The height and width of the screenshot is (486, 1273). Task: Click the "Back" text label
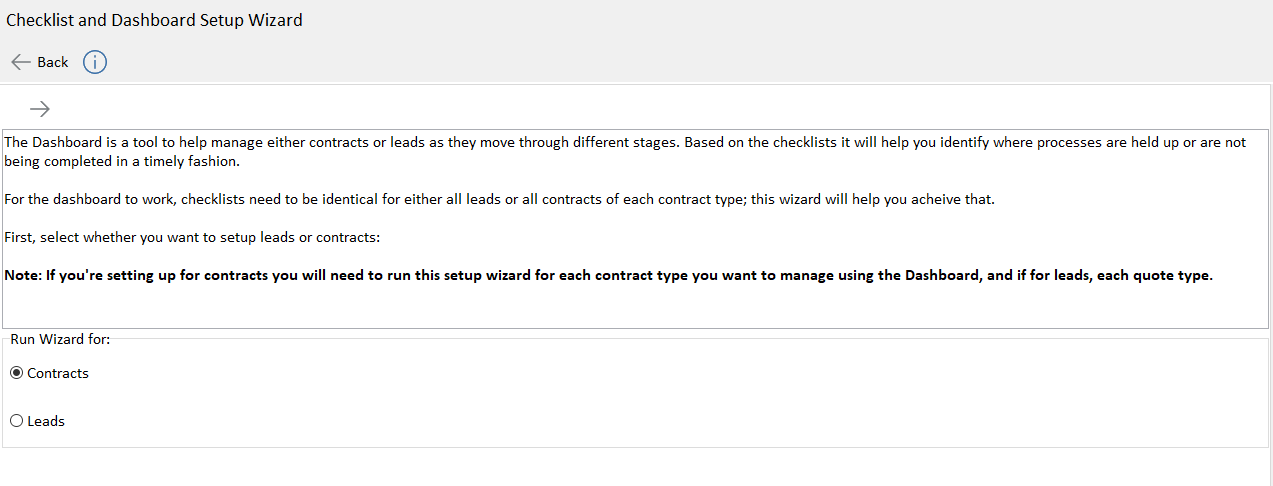(x=53, y=62)
